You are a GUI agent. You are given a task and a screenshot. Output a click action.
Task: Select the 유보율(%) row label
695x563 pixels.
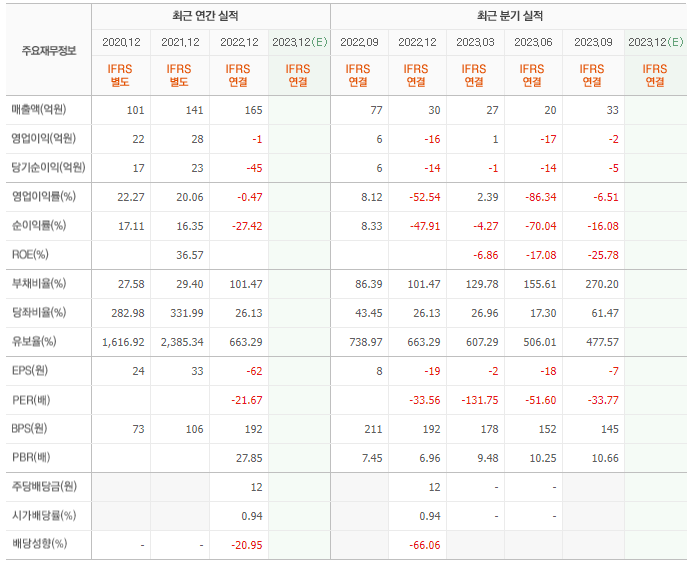(34, 341)
